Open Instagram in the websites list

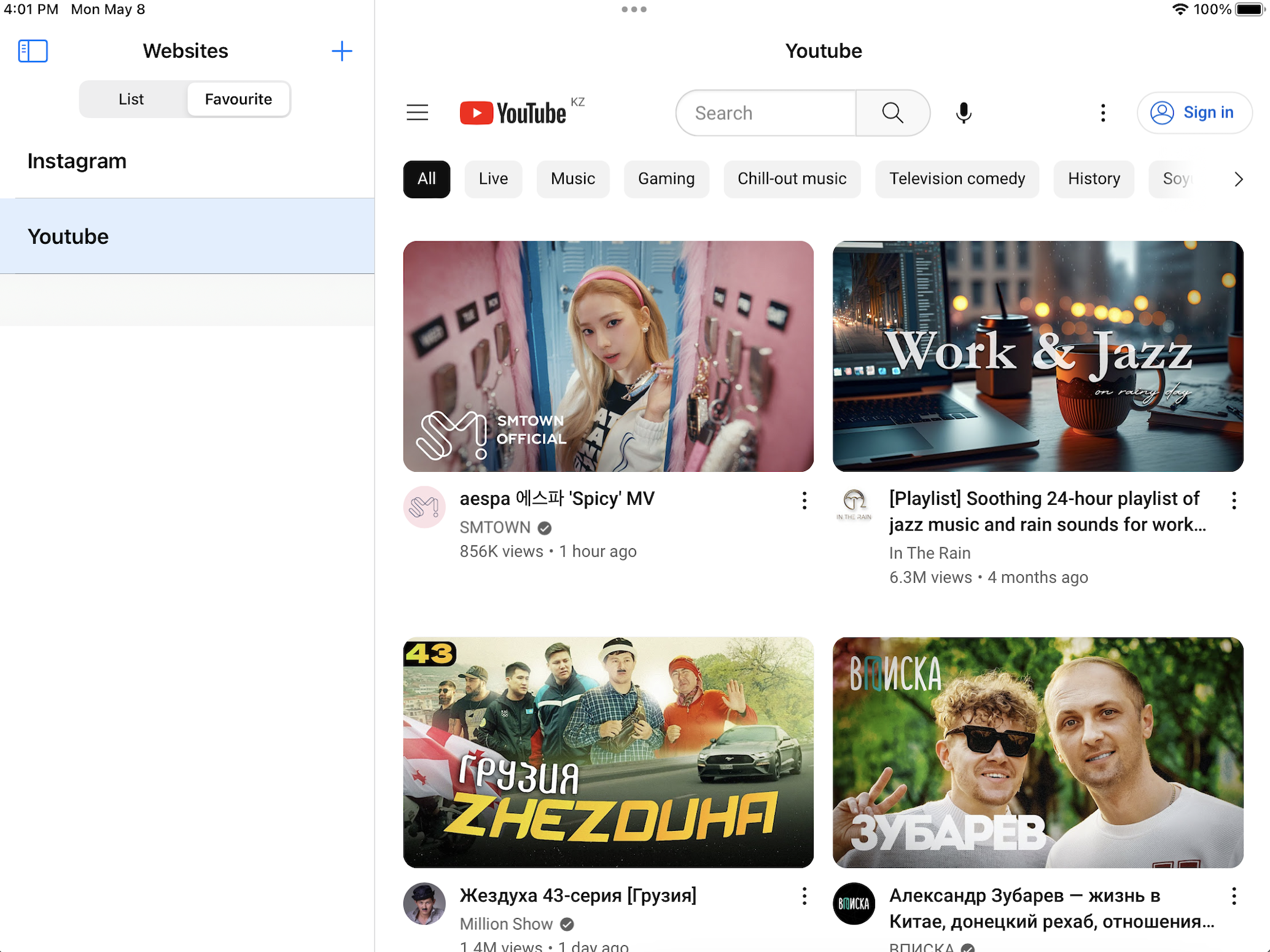[x=77, y=161]
